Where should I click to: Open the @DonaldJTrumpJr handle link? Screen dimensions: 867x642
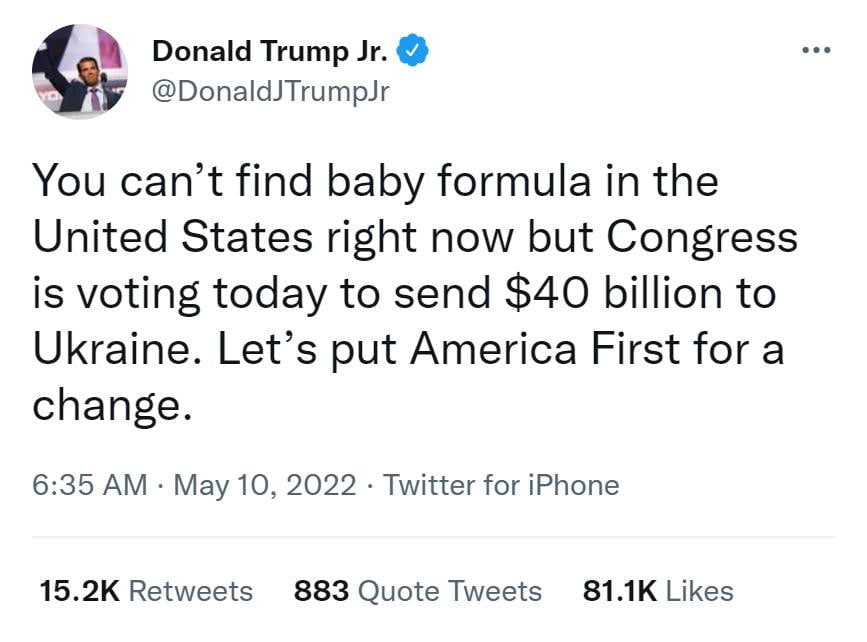point(270,91)
